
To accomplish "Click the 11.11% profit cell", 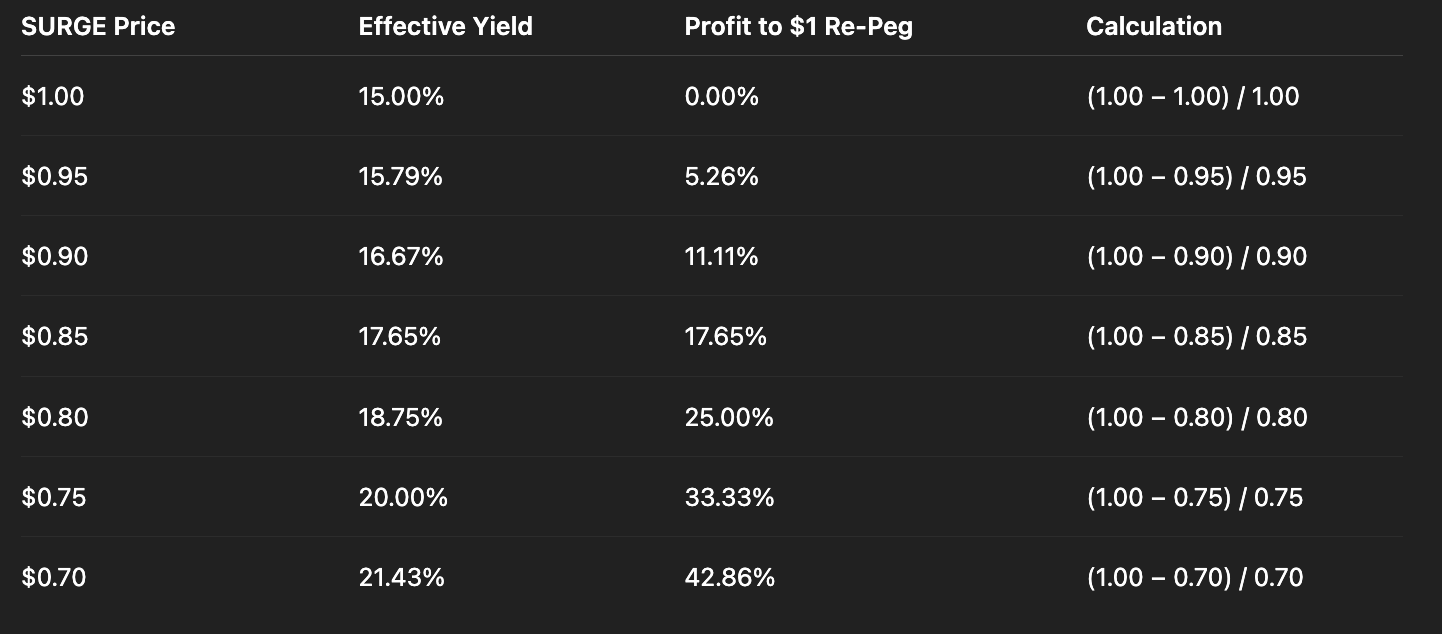I will click(x=721, y=257).
